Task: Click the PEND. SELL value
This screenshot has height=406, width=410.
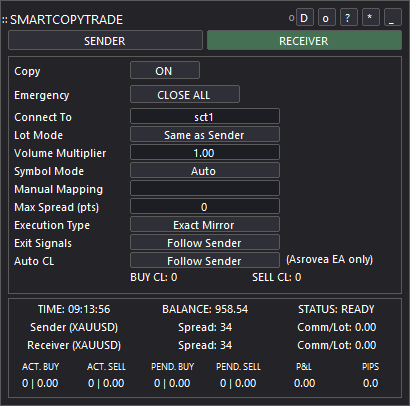Action: point(238,383)
